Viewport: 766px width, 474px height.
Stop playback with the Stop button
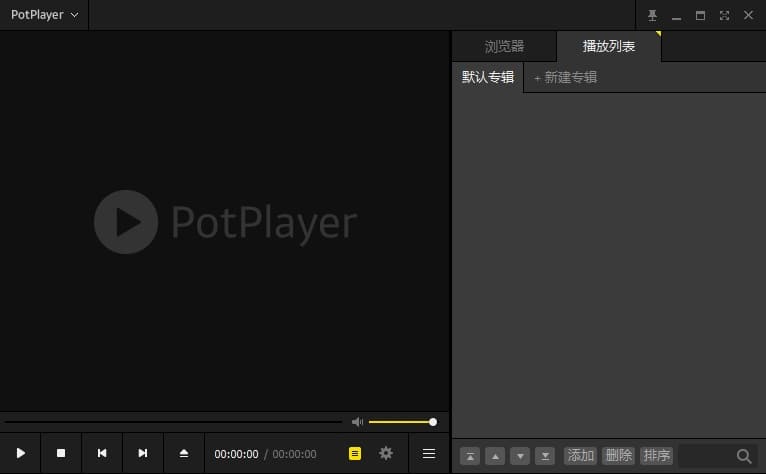(61, 453)
